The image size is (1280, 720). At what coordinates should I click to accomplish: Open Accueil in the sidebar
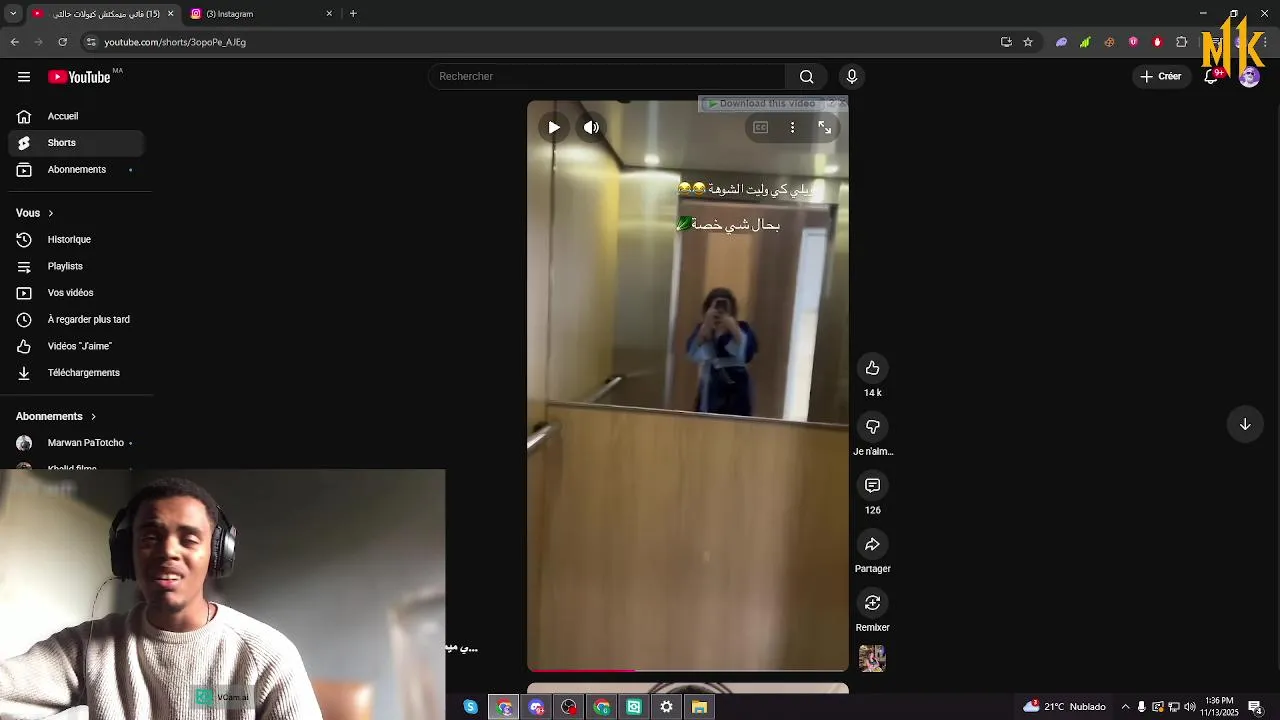click(76, 116)
